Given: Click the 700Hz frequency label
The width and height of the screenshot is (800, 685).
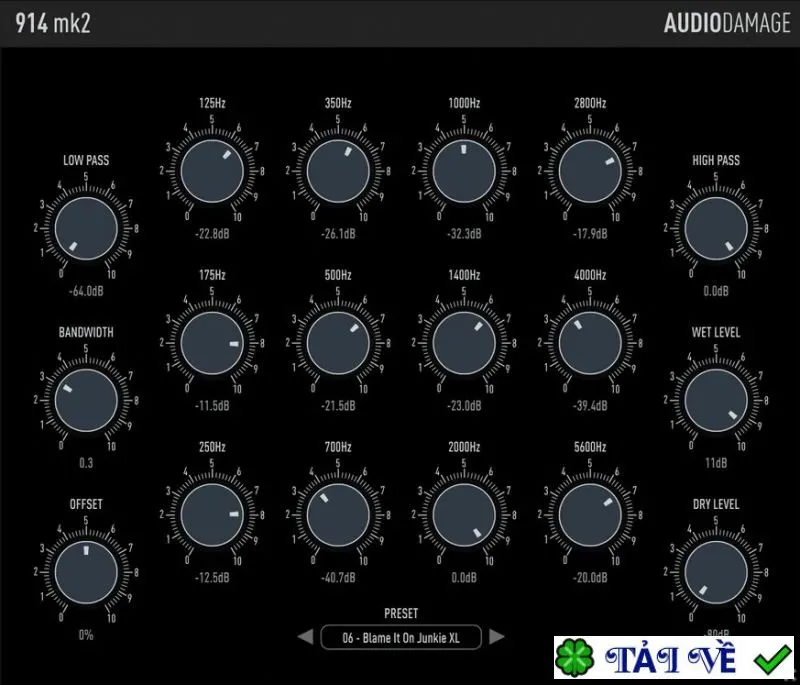Looking at the screenshot, I should [338, 447].
